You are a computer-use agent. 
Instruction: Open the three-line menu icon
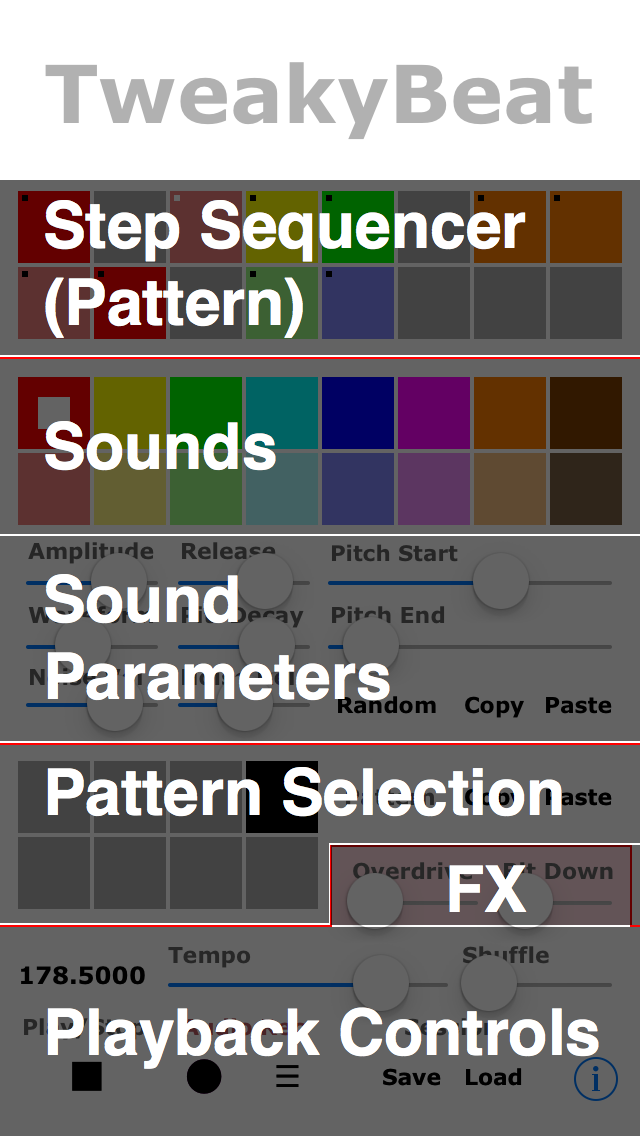click(x=287, y=1076)
